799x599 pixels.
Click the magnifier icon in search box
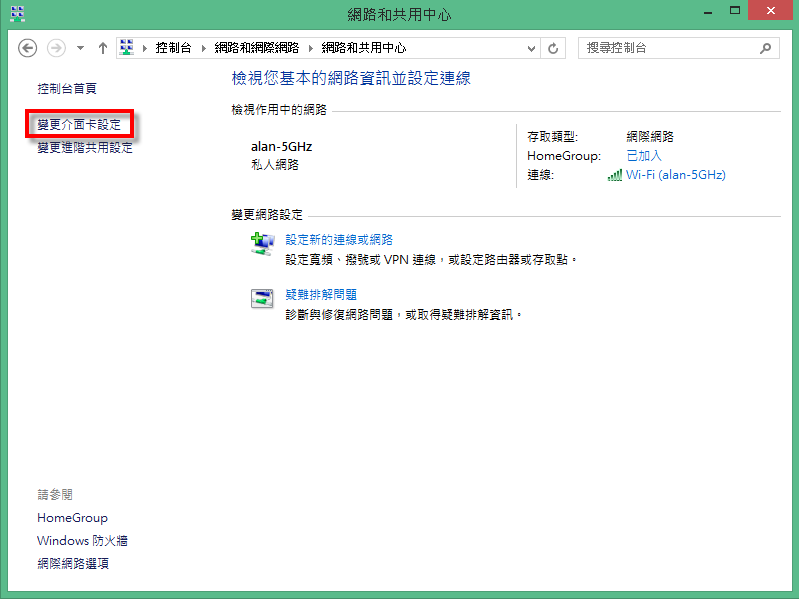tap(766, 48)
